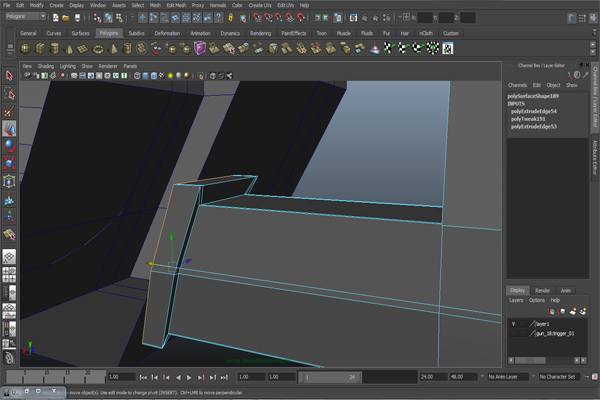Screen dimensions: 600x400
Task: Create a polygon torus from the shelf
Action: coord(98,49)
